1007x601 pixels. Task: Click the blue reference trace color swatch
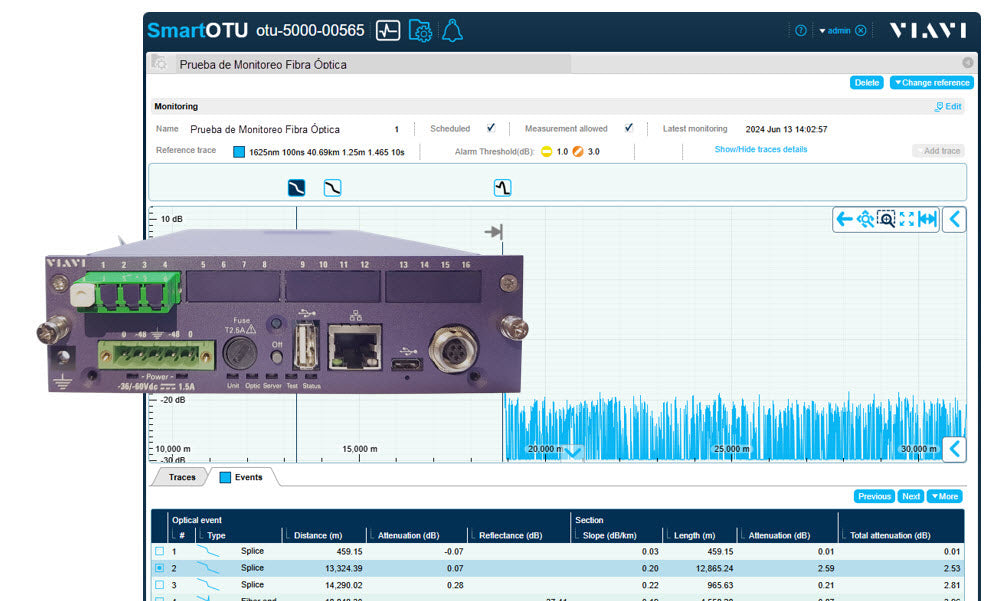point(239,152)
